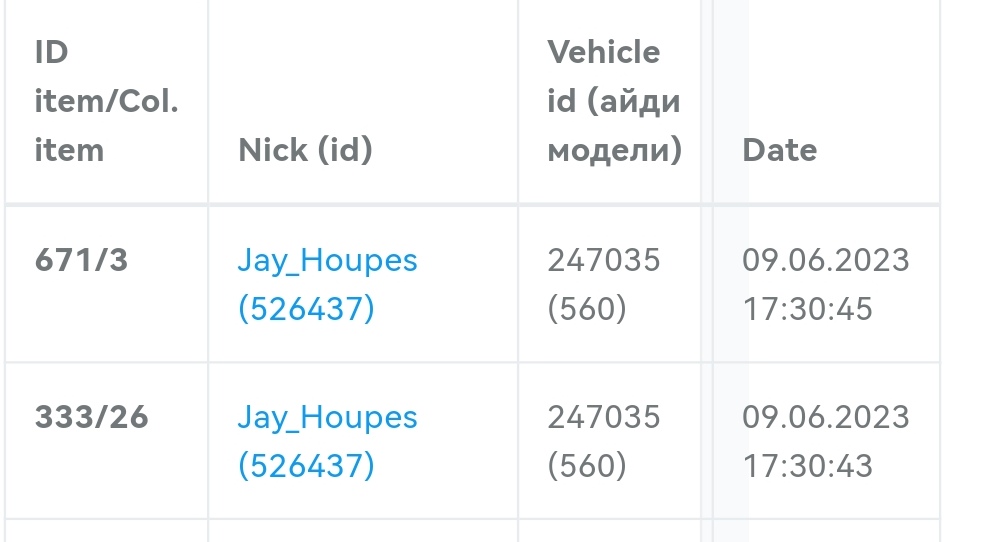Click model id (560) in the 333/26 row
The width and height of the screenshot is (988, 542).
click(x=587, y=465)
